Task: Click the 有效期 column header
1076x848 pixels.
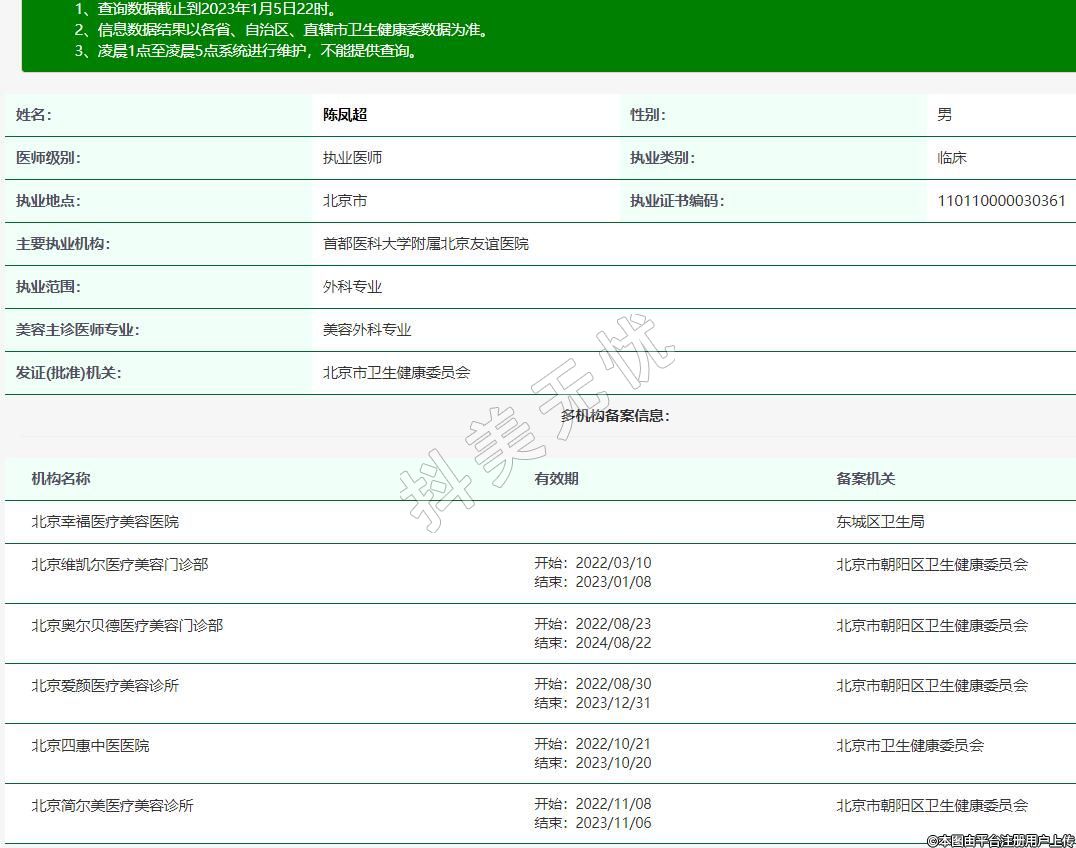Action: coord(556,479)
